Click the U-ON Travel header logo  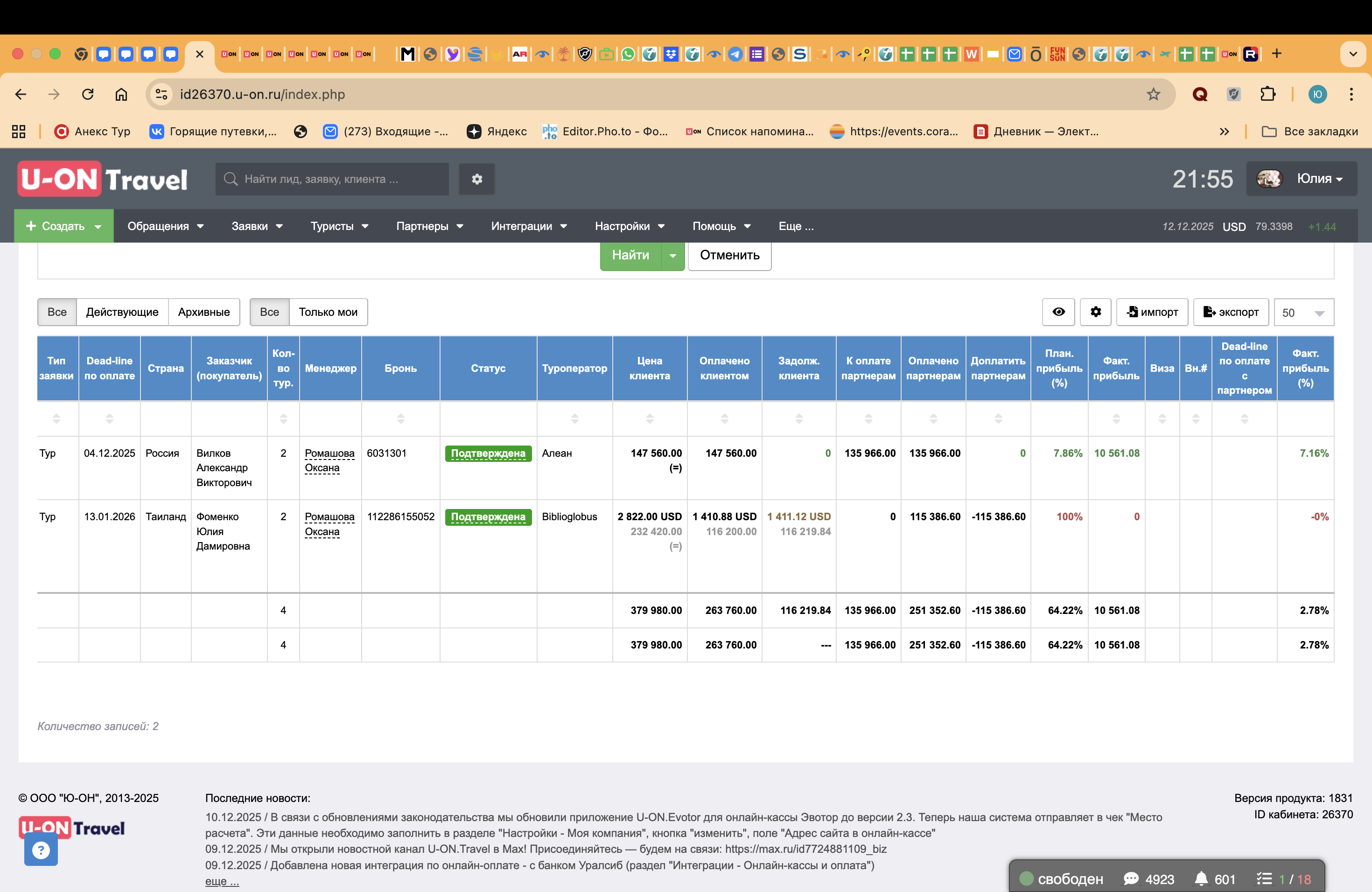103,179
